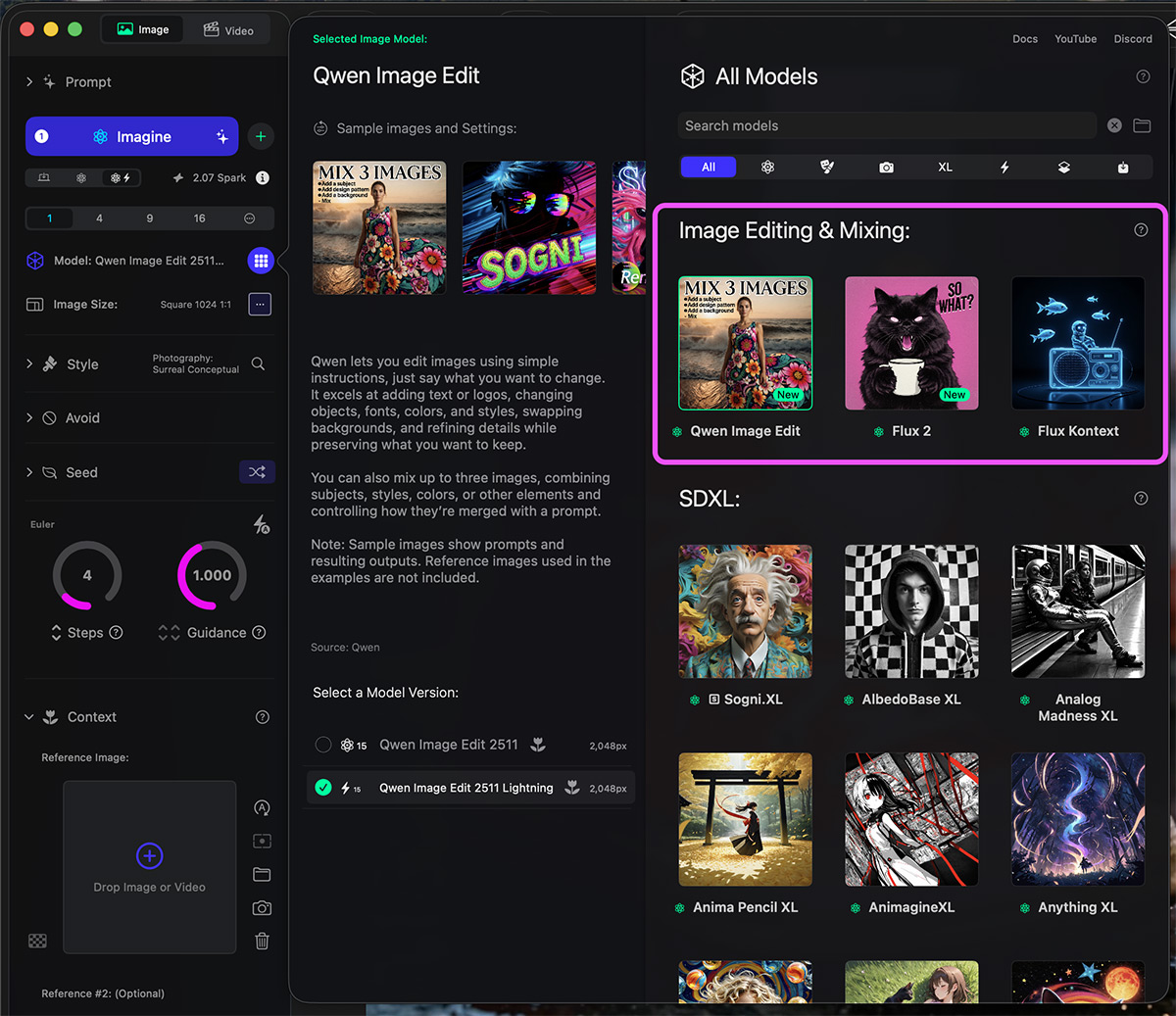The height and width of the screenshot is (1016, 1176).
Task: Click the trash icon to delete reference image
Action: coord(262,942)
